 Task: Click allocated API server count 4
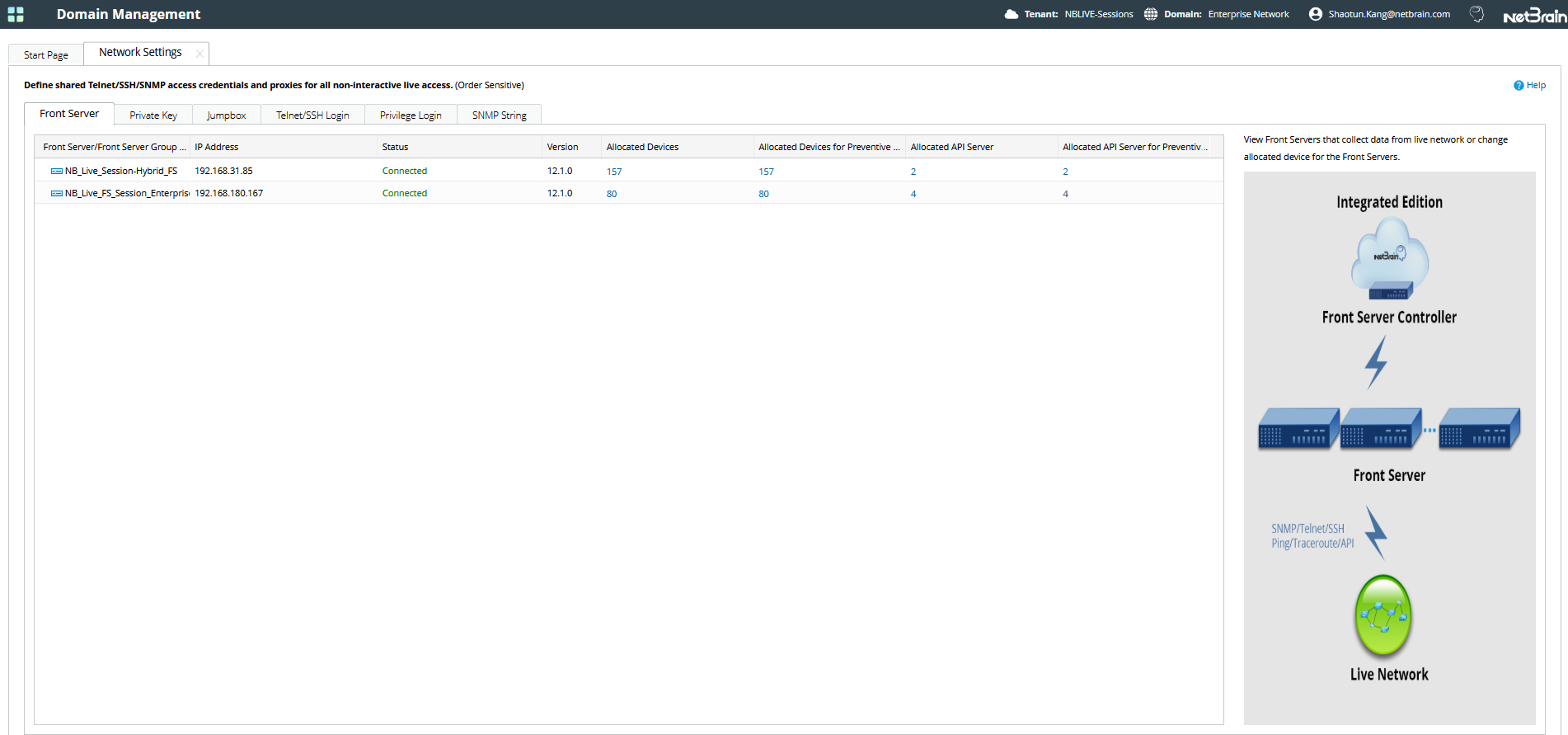[913, 194]
